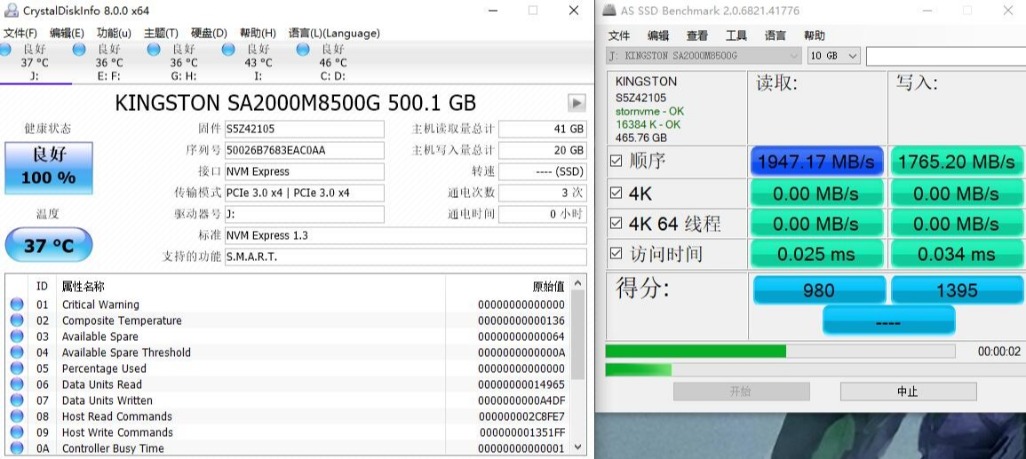Image resolution: width=1026 pixels, height=459 pixels.
Task: Toggle the 顺序 sequential test checkbox
Action: 616,160
